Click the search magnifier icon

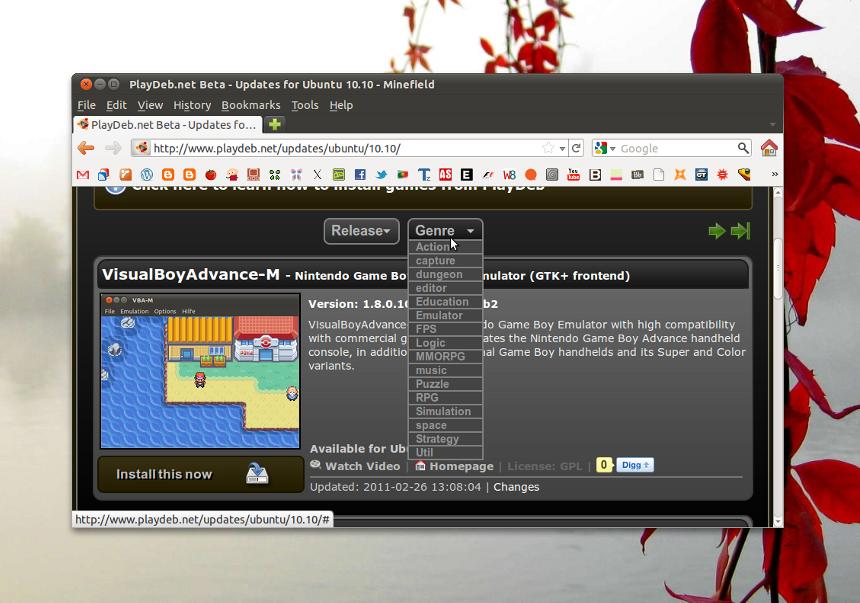tap(743, 148)
